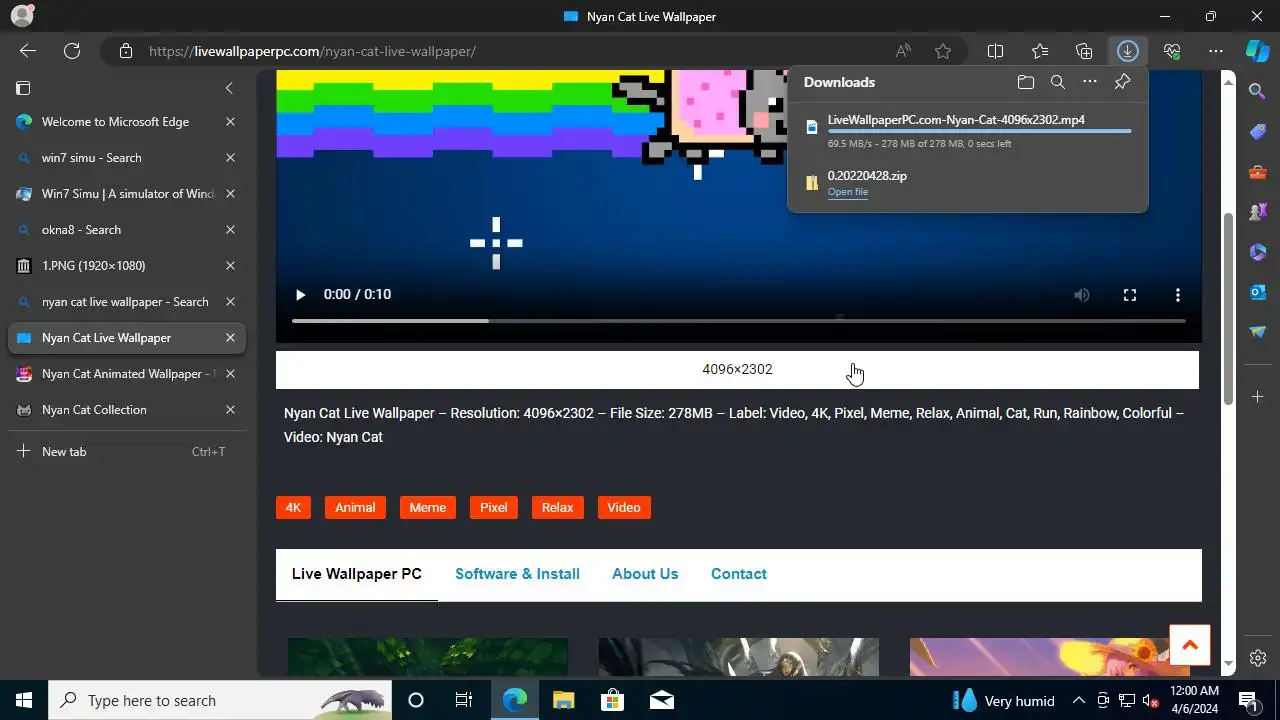The height and width of the screenshot is (720, 1280).
Task: Pin the Downloads panel
Action: 1122,82
